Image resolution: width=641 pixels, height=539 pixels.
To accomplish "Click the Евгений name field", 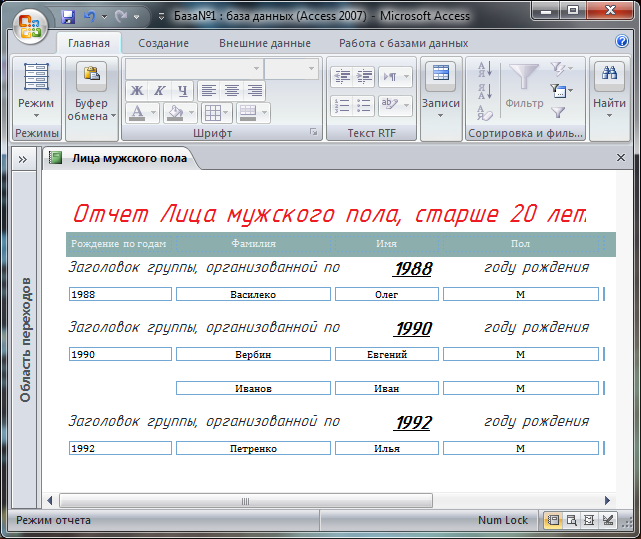I will [x=387, y=354].
